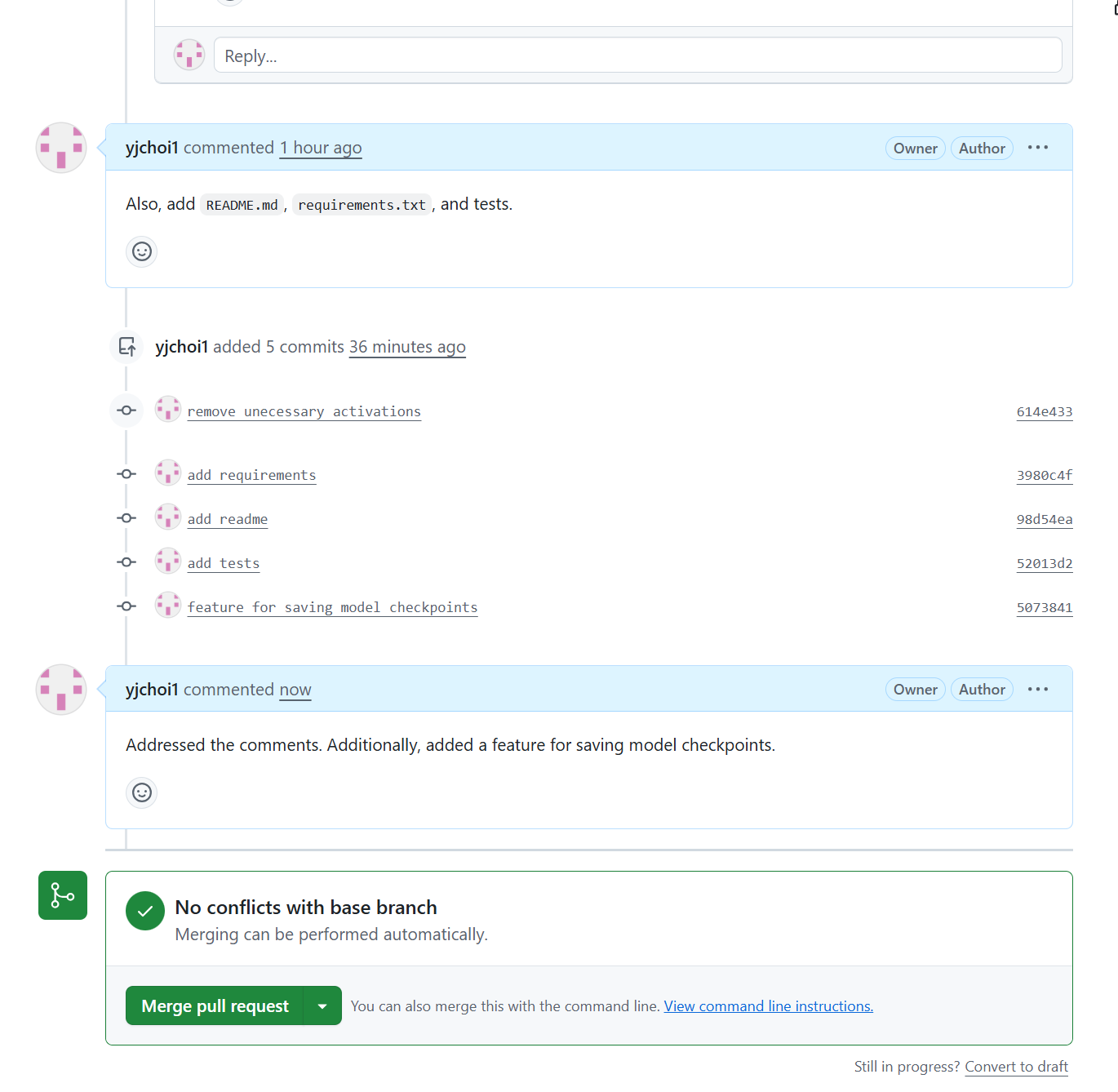Click the green checkmark in "No conflicts" box
This screenshot has height=1092, width=1118.
click(144, 911)
